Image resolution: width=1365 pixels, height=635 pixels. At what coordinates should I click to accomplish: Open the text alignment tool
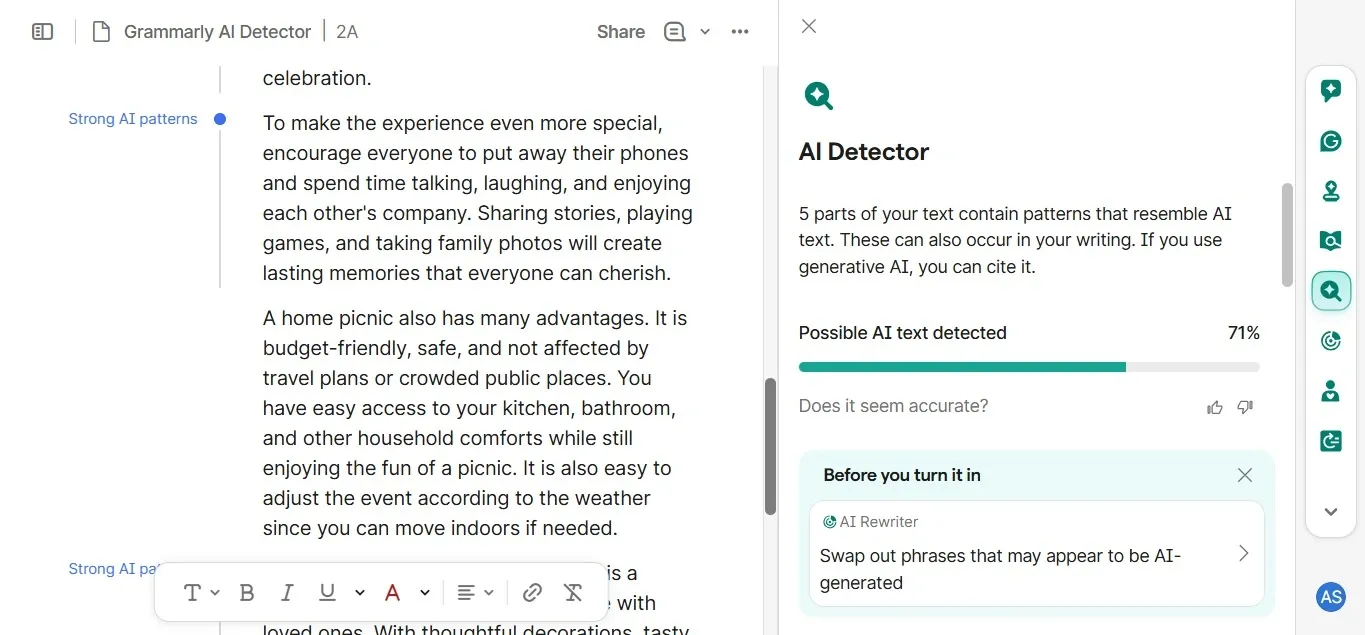[465, 593]
